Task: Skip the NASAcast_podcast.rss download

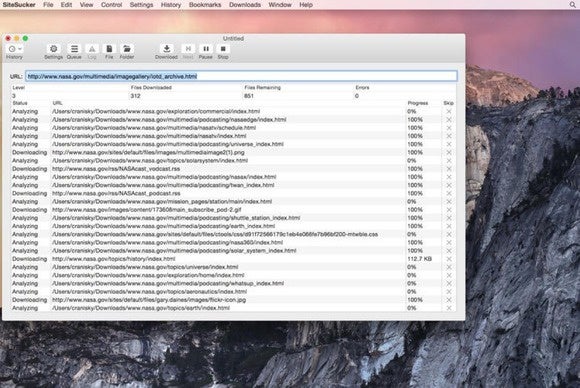Action: click(449, 193)
